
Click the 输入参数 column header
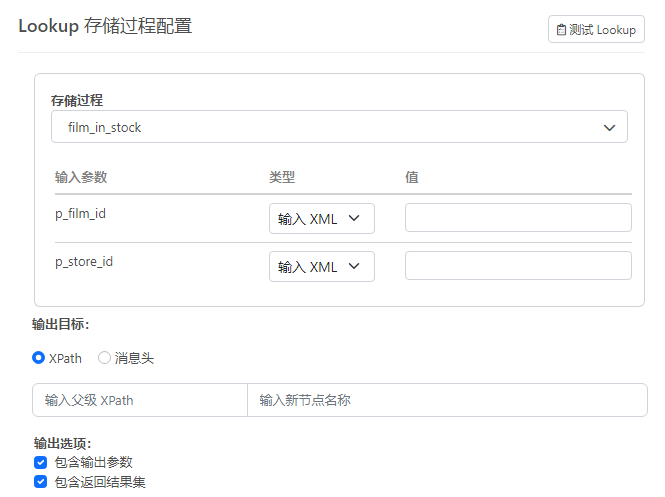(x=81, y=177)
